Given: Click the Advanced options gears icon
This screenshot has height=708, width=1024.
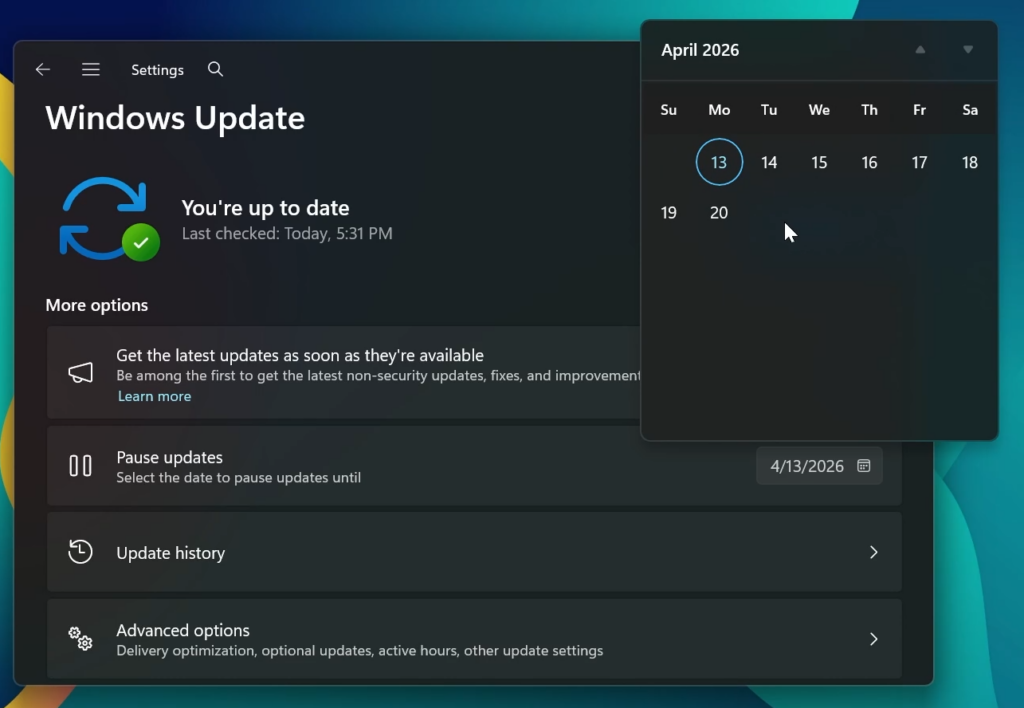Looking at the screenshot, I should [x=80, y=639].
